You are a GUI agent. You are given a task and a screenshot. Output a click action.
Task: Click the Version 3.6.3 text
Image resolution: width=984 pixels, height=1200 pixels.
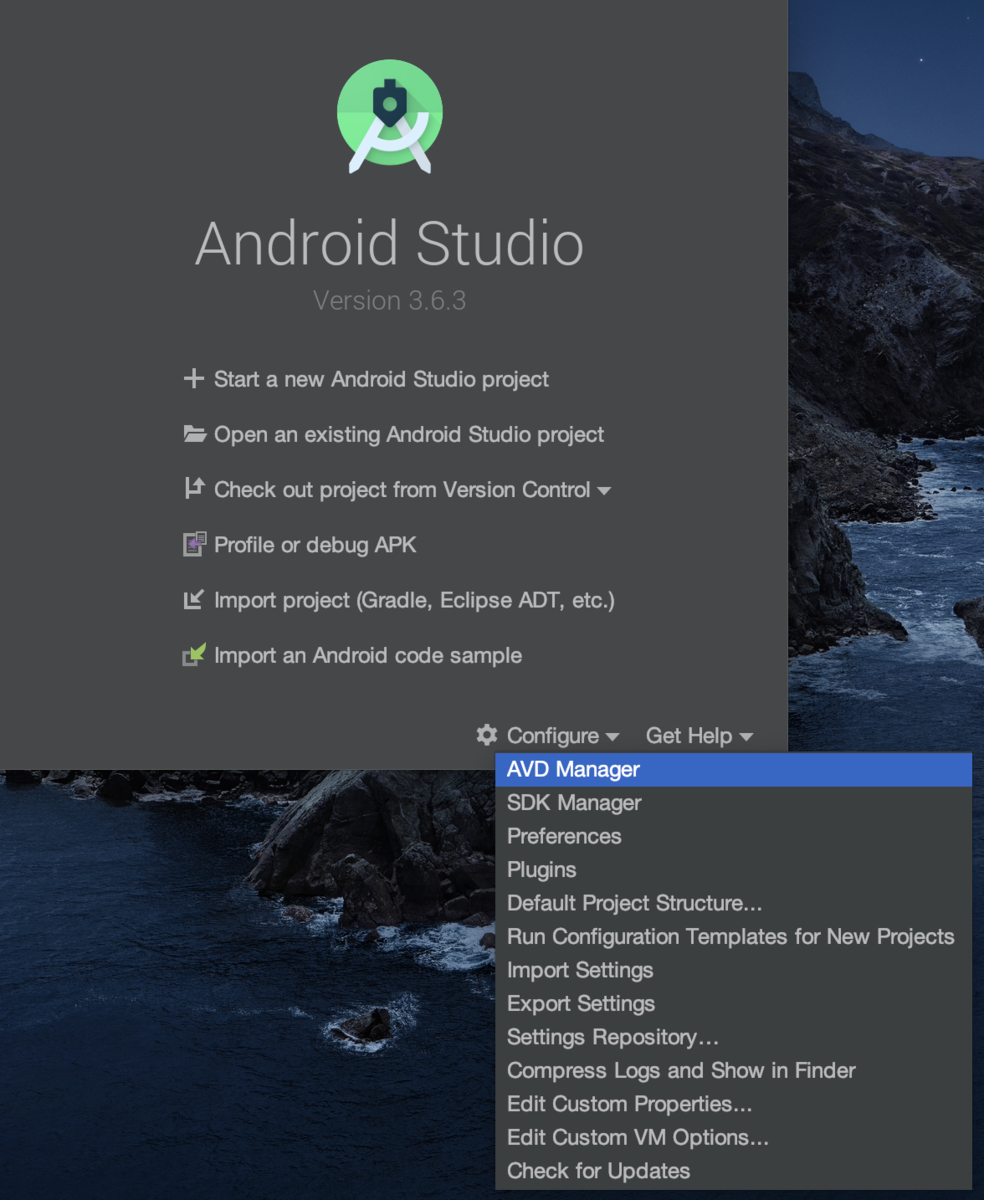click(x=390, y=300)
